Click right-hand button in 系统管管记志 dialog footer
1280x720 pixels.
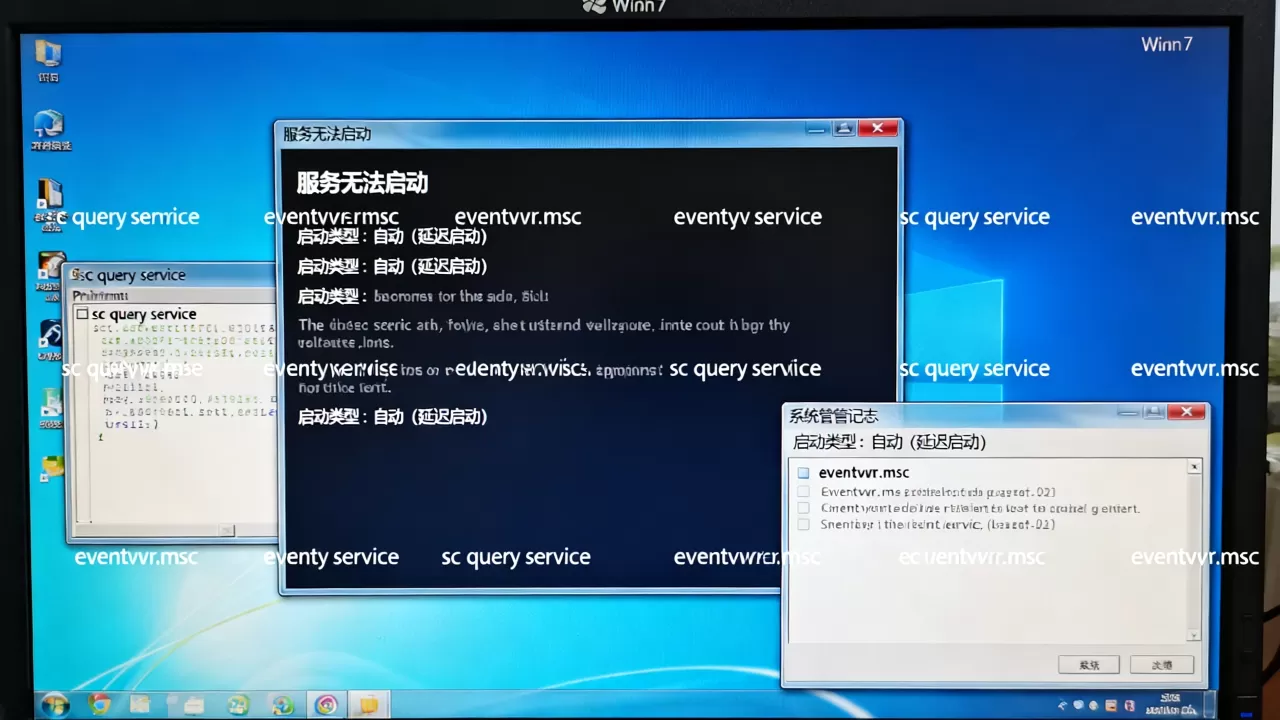click(1162, 665)
